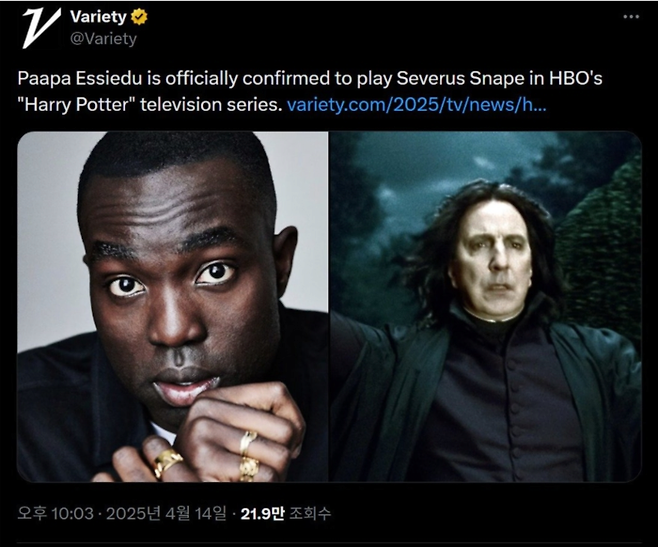658x547 pixels.
Task: Click the gold rings on hand in left photo
Action: (248, 455)
